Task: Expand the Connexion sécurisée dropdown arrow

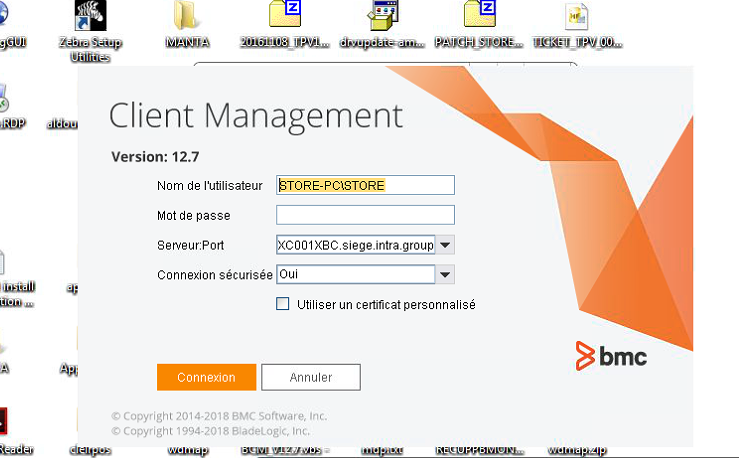Action: [446, 274]
